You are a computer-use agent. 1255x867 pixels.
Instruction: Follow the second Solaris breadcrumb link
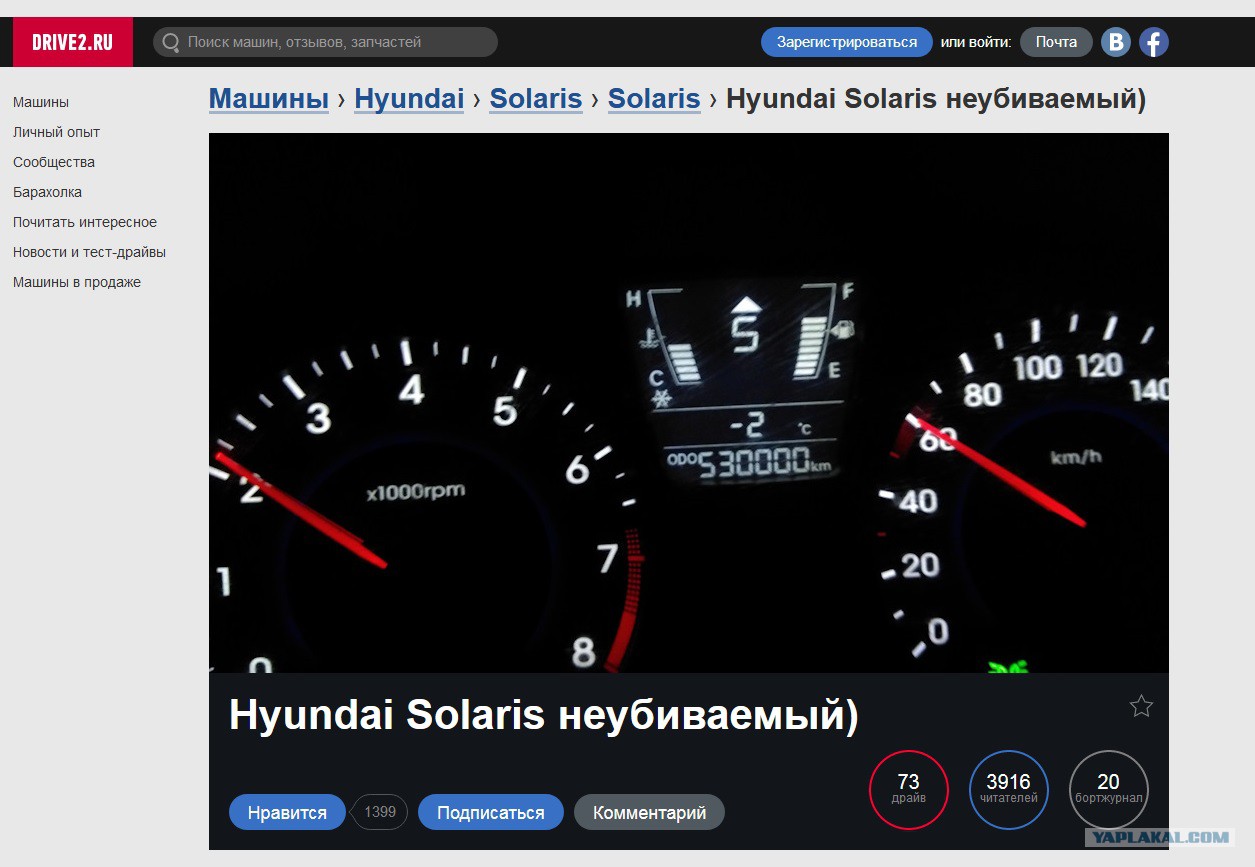tap(654, 99)
